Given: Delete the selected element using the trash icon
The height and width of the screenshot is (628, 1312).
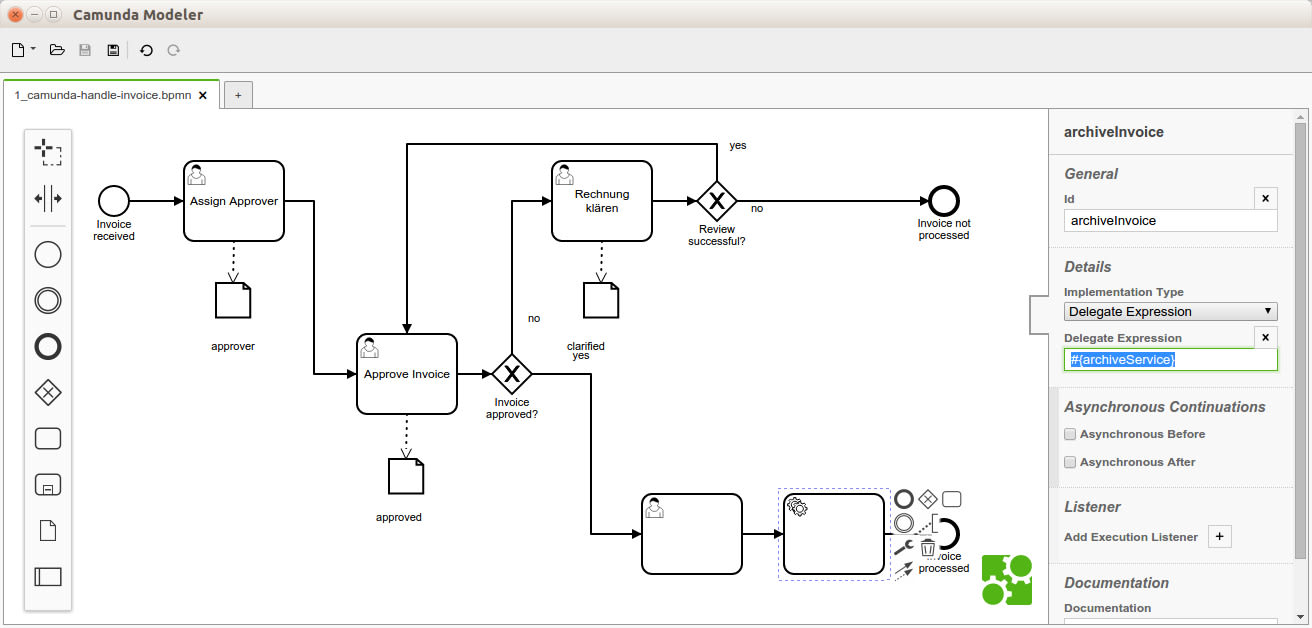Looking at the screenshot, I should click(928, 547).
